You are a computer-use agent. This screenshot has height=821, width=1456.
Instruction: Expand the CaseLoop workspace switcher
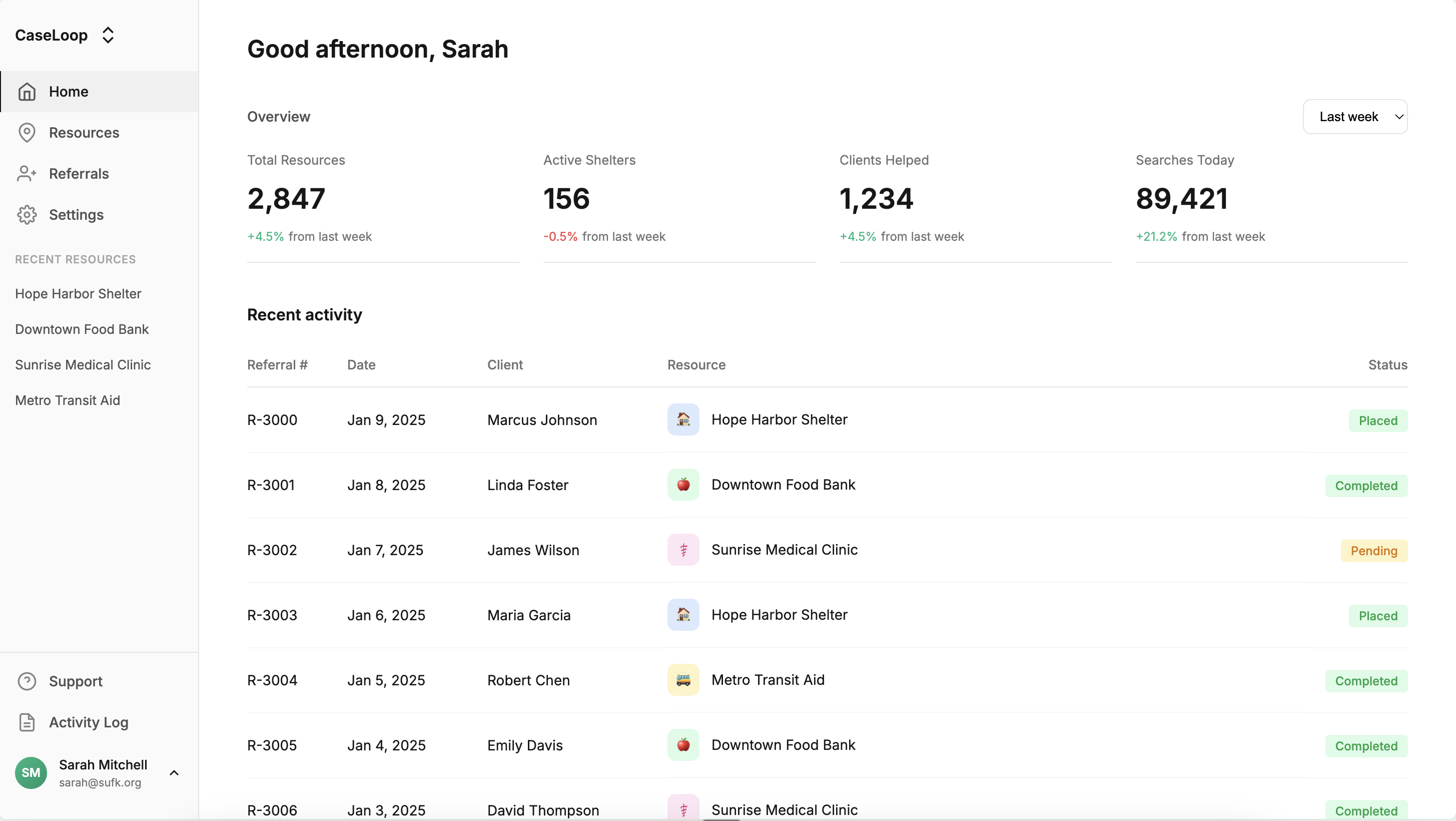pyautogui.click(x=108, y=35)
